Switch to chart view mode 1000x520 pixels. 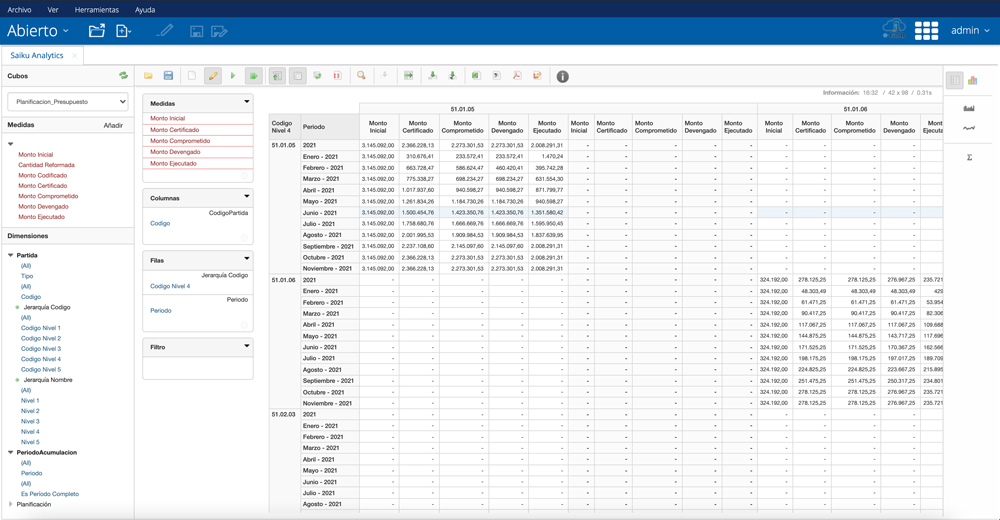click(972, 80)
